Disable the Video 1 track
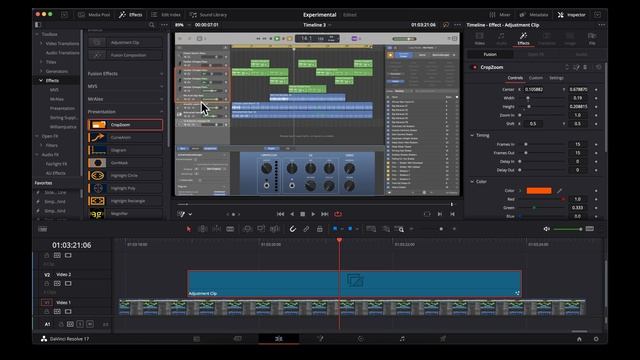640x360 pixels. [68, 311]
